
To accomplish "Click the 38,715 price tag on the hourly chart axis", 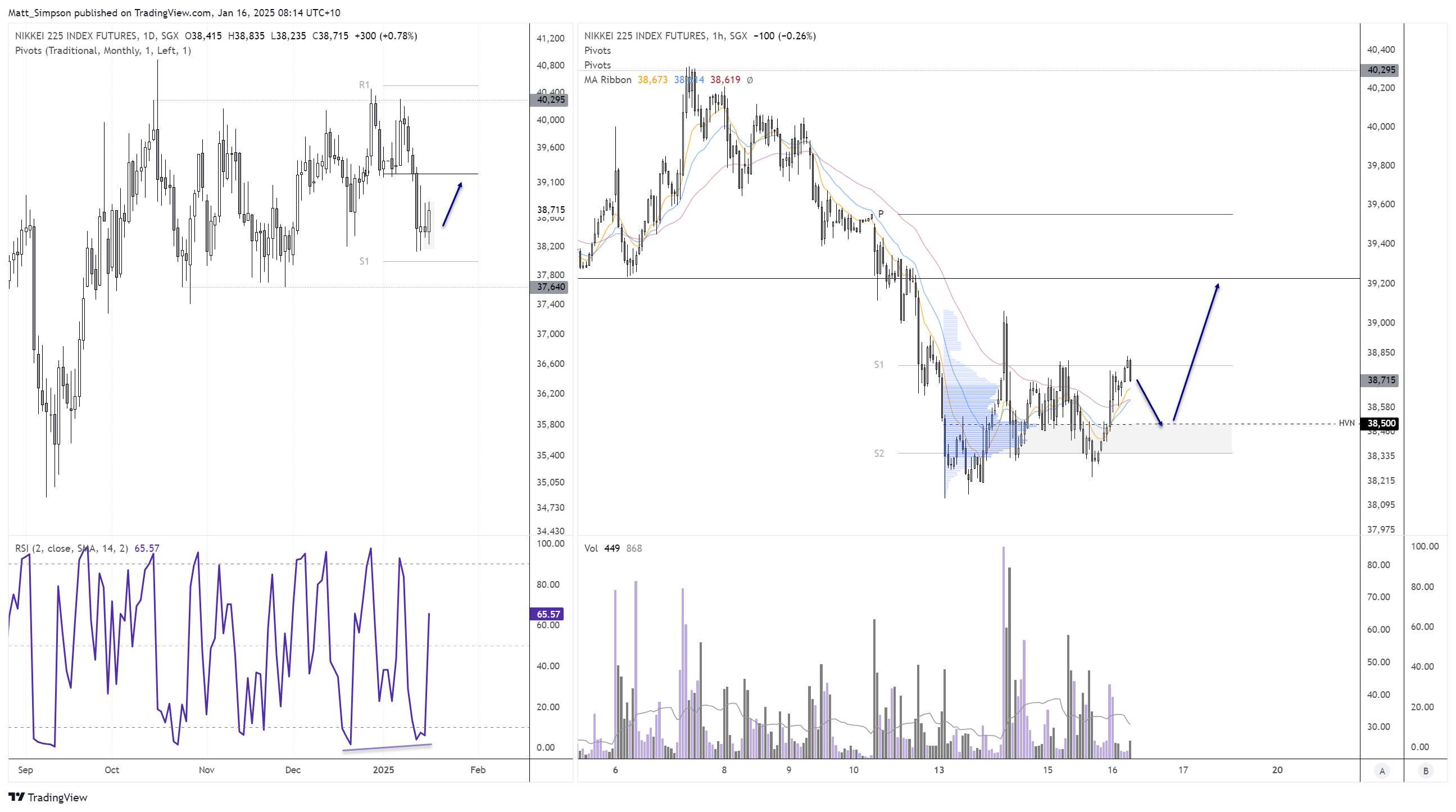I will (1380, 380).
